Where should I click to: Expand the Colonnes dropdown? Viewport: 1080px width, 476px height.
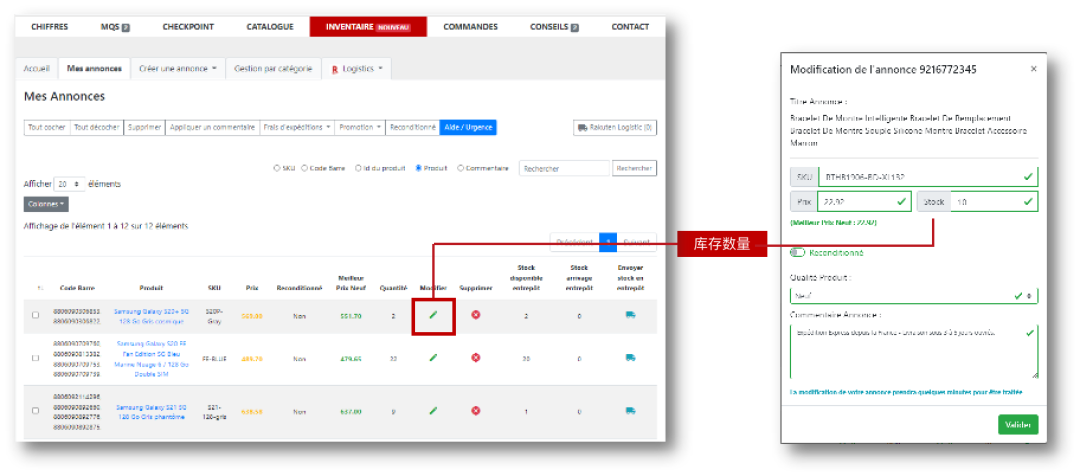point(46,204)
